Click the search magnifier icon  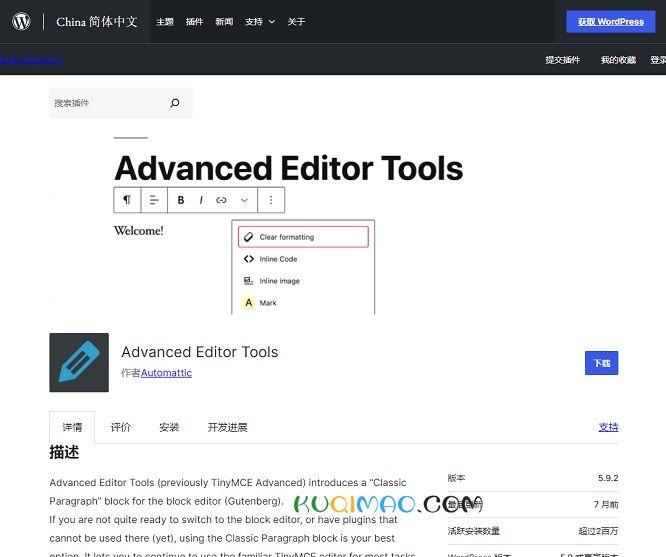coord(175,103)
